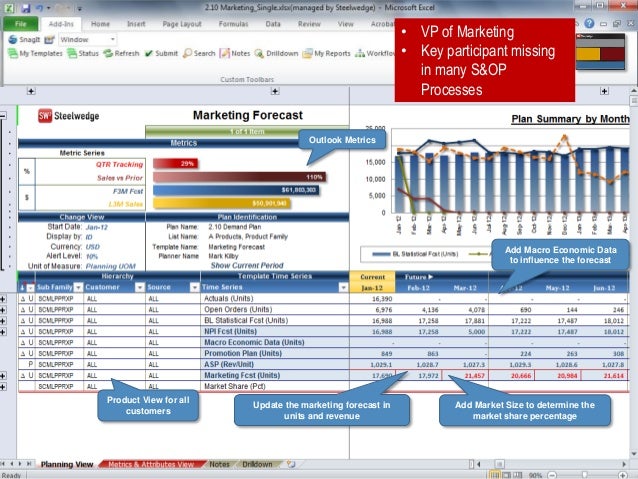Select the Drilldown sheet tab

[257, 464]
